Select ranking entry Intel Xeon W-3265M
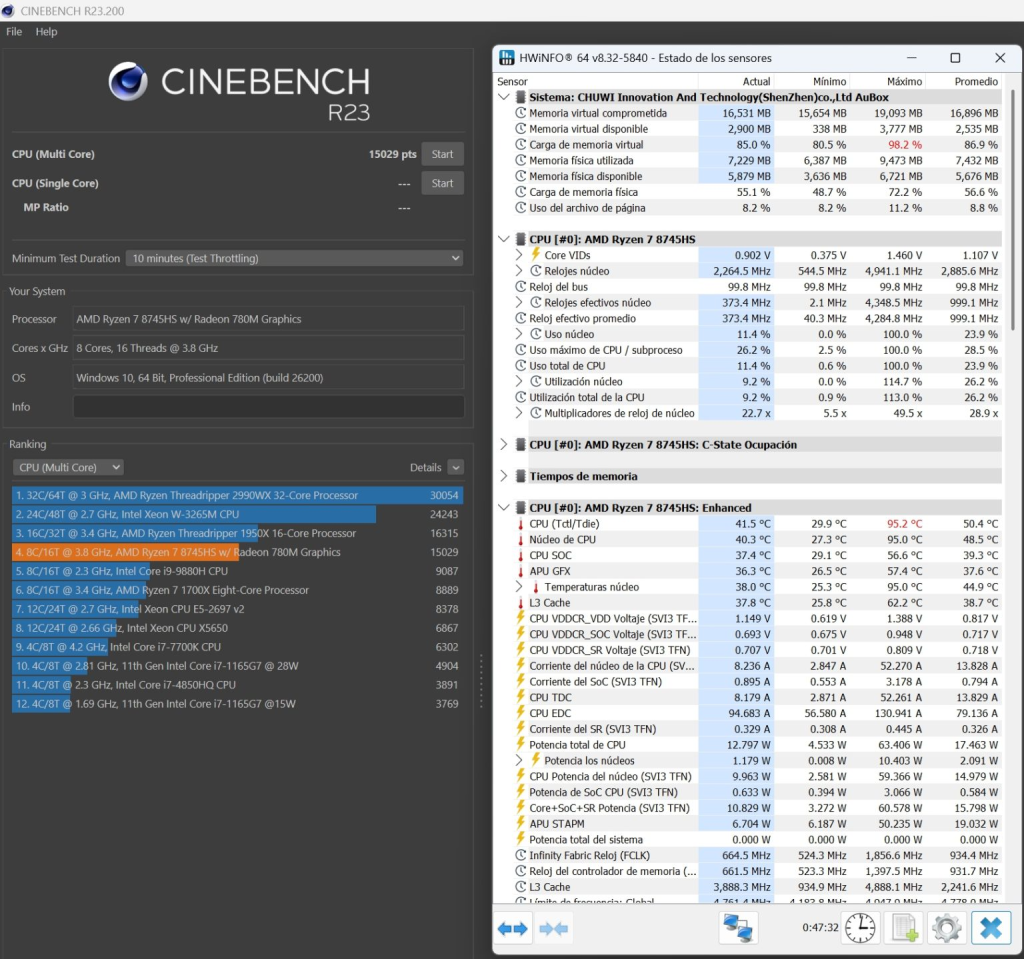1024x959 pixels. click(237, 514)
